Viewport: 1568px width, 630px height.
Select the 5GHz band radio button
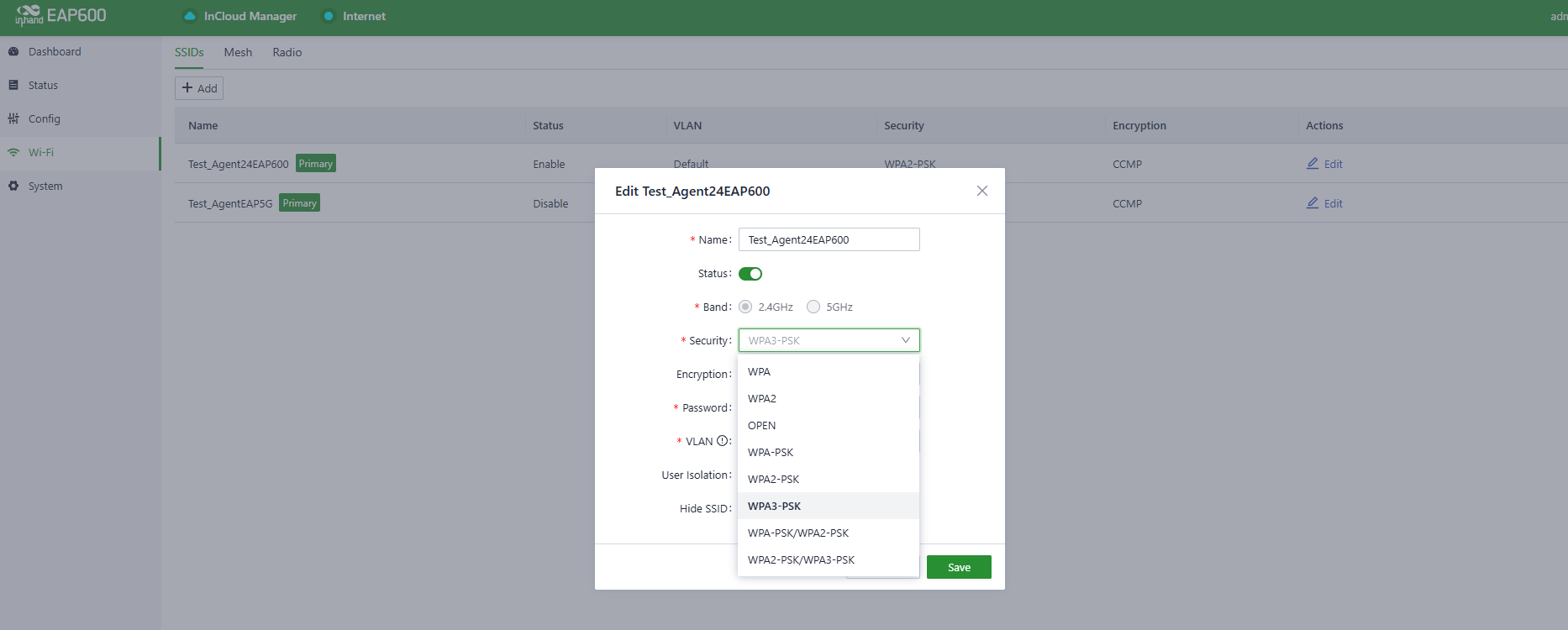pyautogui.click(x=813, y=307)
